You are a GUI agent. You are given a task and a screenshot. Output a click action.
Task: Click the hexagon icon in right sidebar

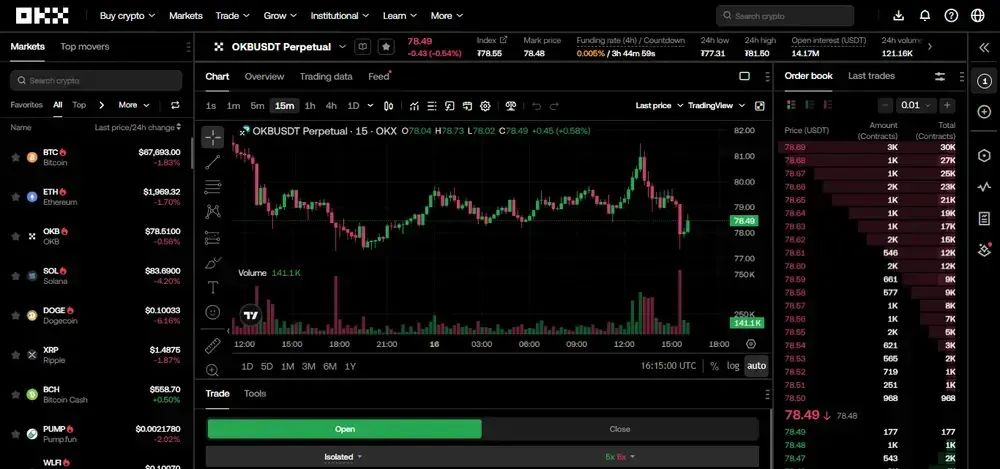[983, 156]
